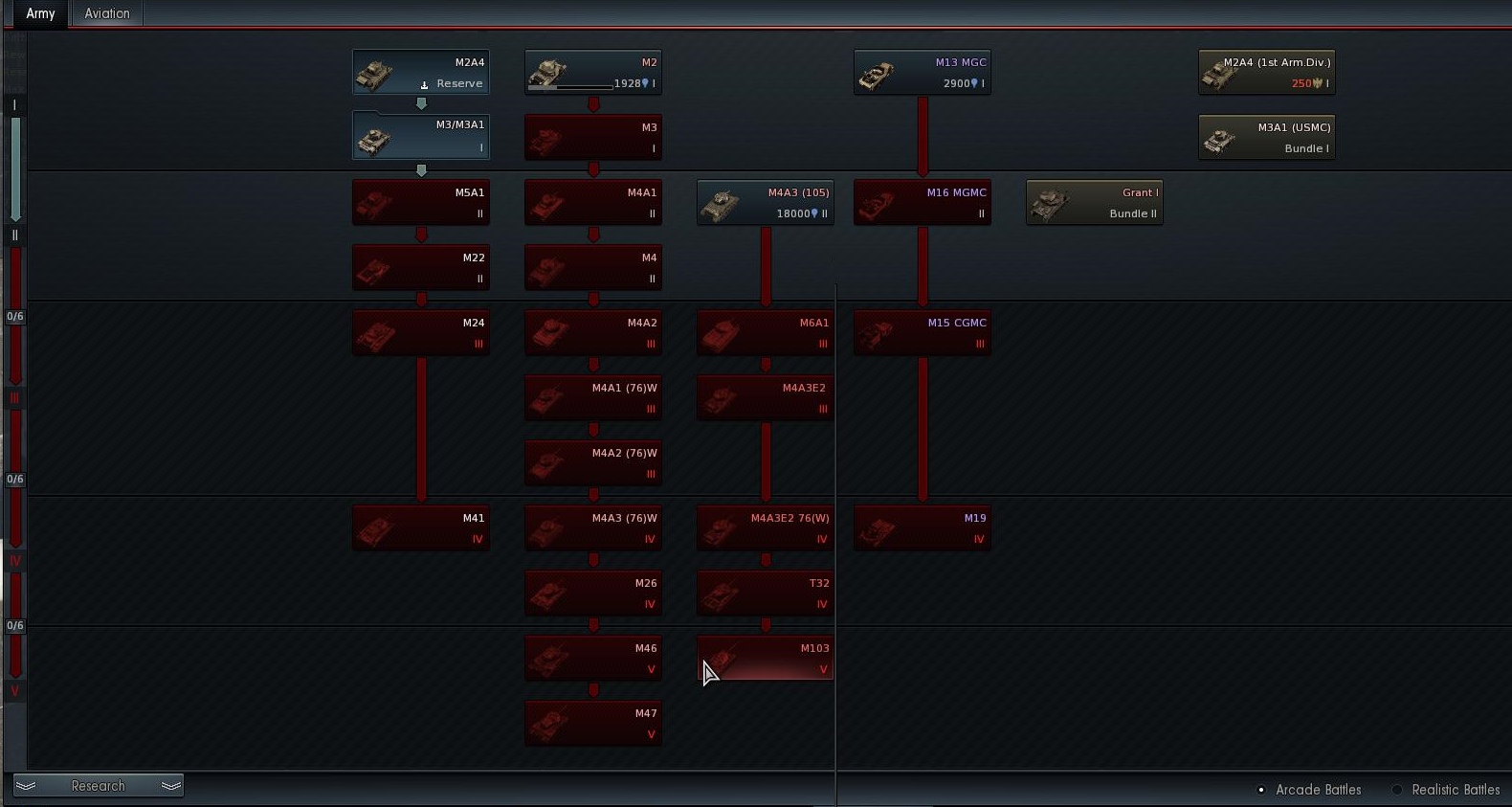Click the M2 research progress bar
Viewport: 1512px width, 807px height.
pyautogui.click(x=570, y=87)
